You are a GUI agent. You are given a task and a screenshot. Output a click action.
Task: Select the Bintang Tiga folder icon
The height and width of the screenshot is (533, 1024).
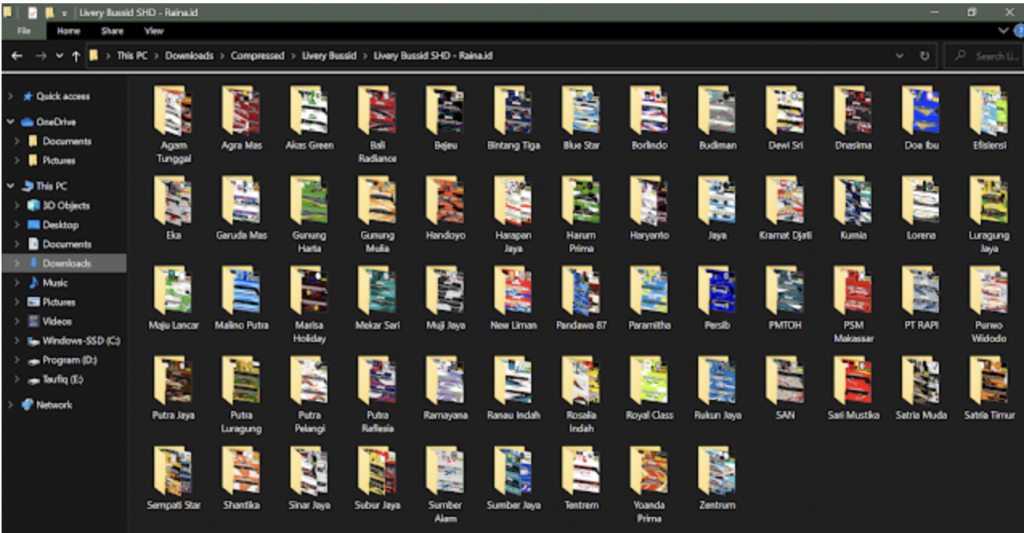click(x=513, y=112)
